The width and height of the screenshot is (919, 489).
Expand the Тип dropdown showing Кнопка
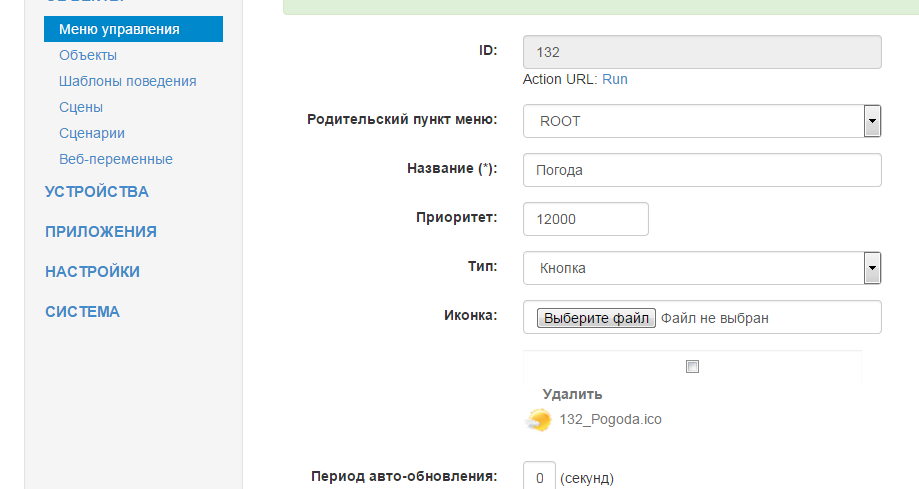(x=701, y=268)
